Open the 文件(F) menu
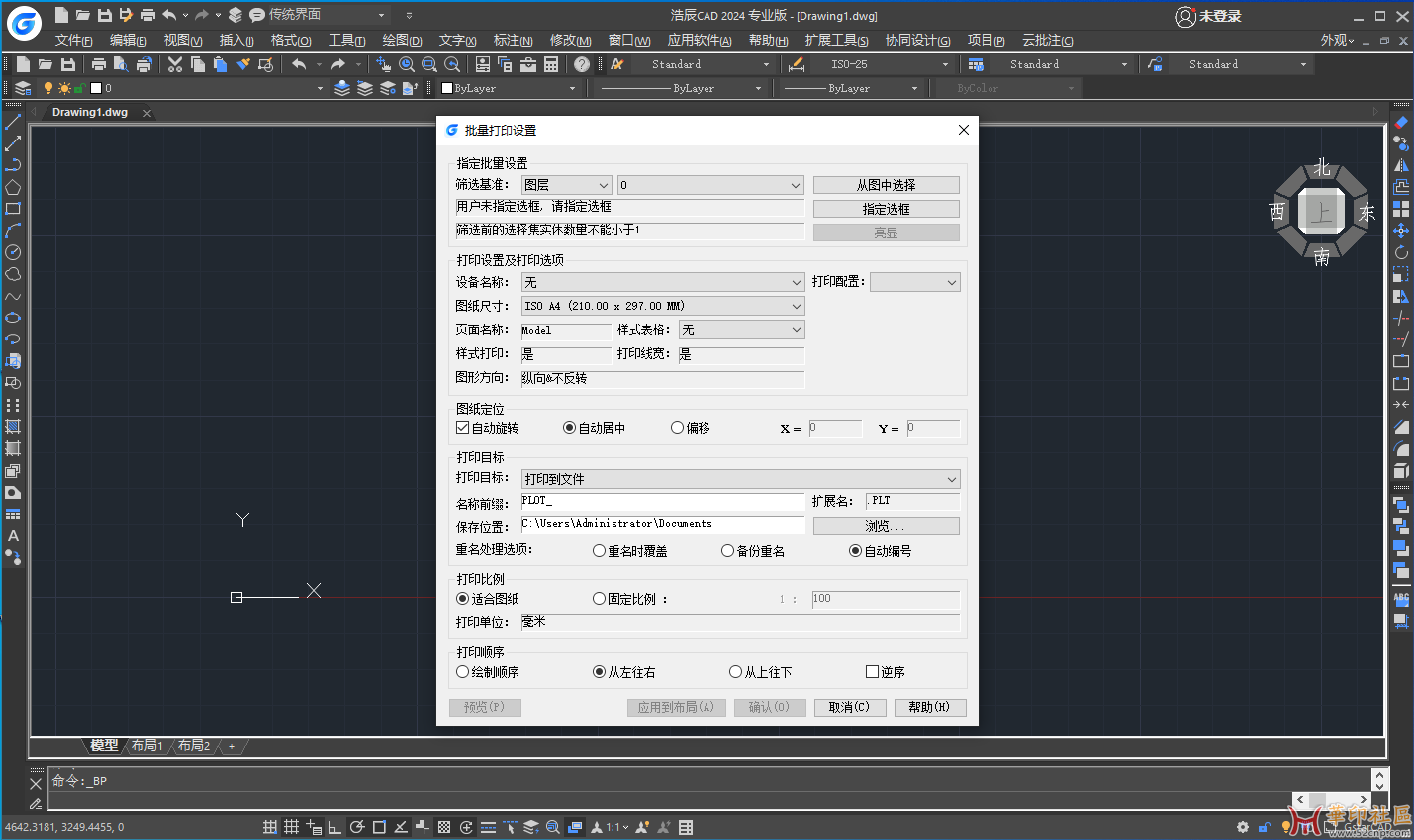Viewport: 1414px width, 840px height. (x=73, y=40)
